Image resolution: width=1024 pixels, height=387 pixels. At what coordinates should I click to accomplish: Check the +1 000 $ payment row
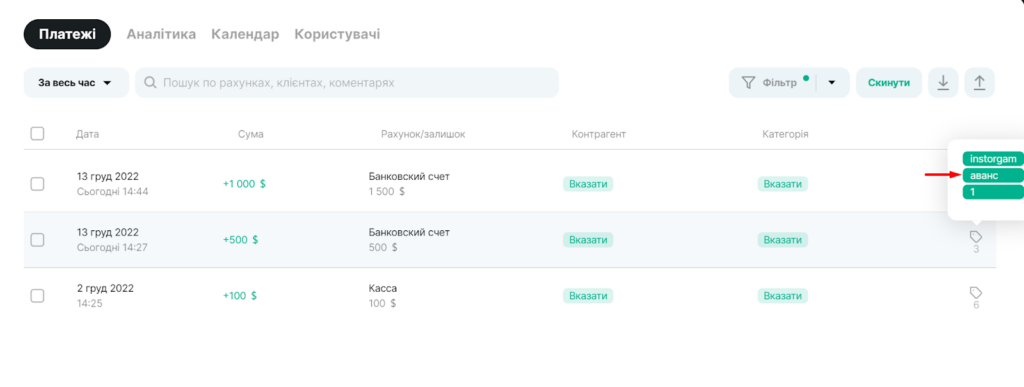click(37, 184)
